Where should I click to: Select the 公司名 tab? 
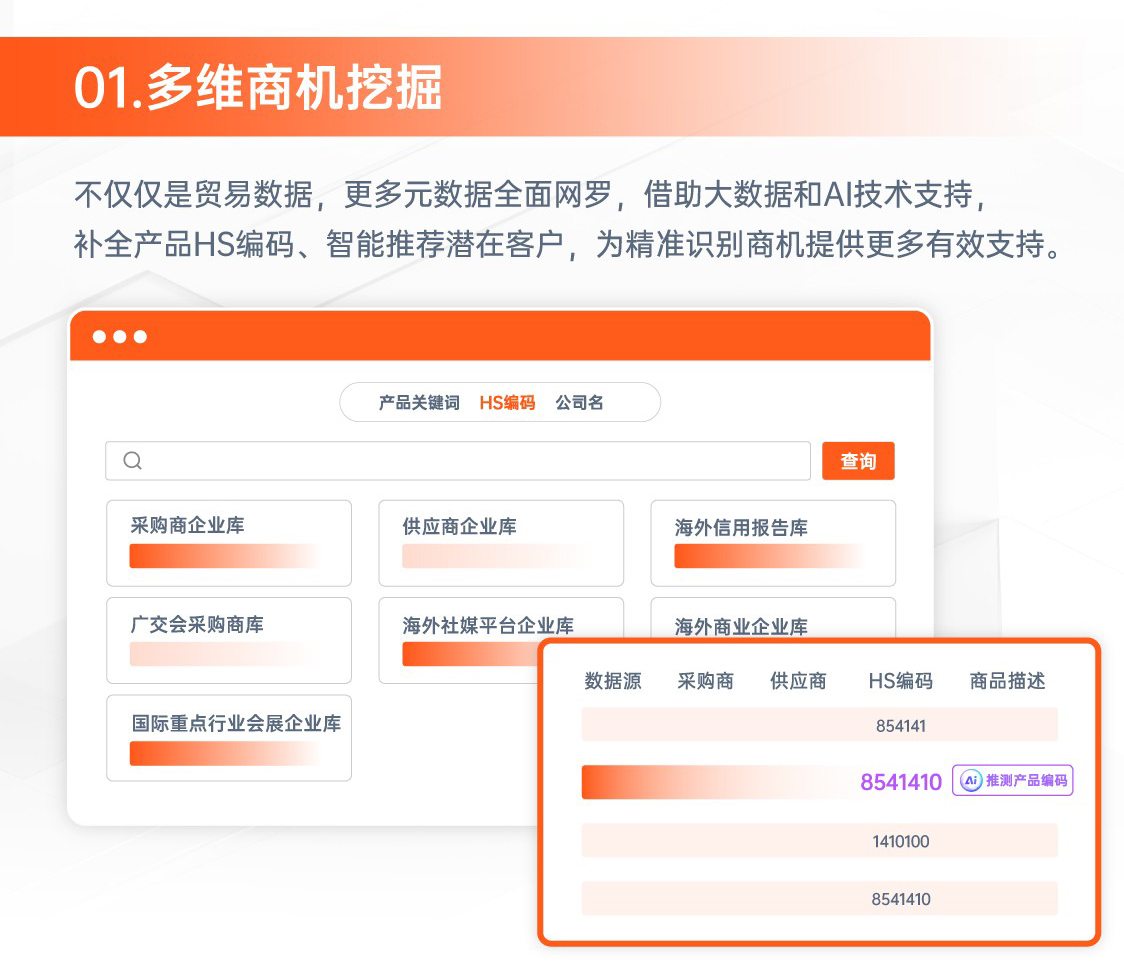click(x=580, y=403)
